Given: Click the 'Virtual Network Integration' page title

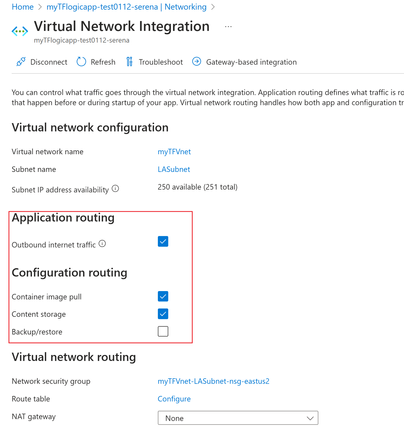Looking at the screenshot, I should [122, 26].
